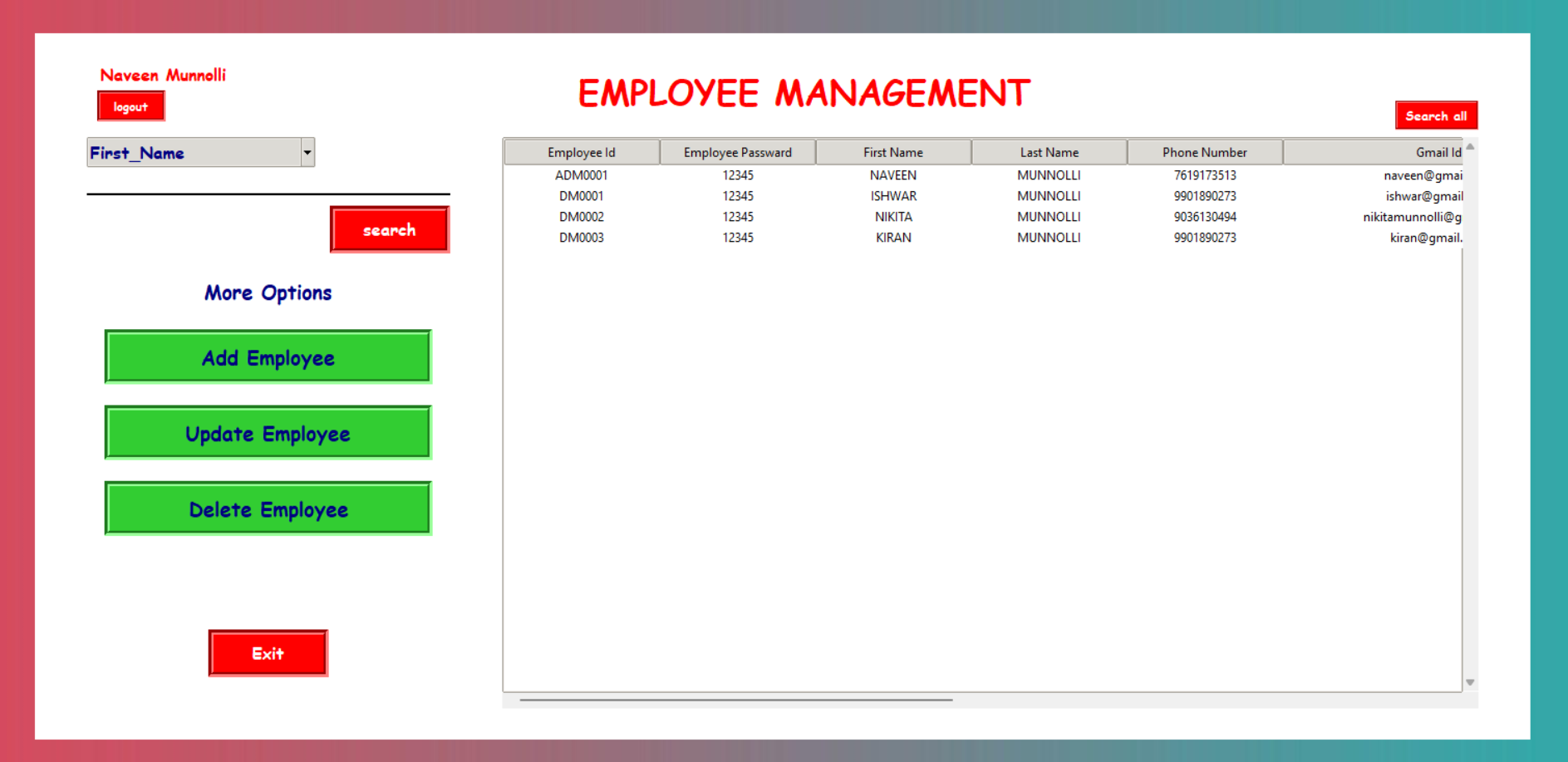The image size is (1568, 762).
Task: Click the EMPLOYEE MANAGEMENT title
Action: pos(804,93)
